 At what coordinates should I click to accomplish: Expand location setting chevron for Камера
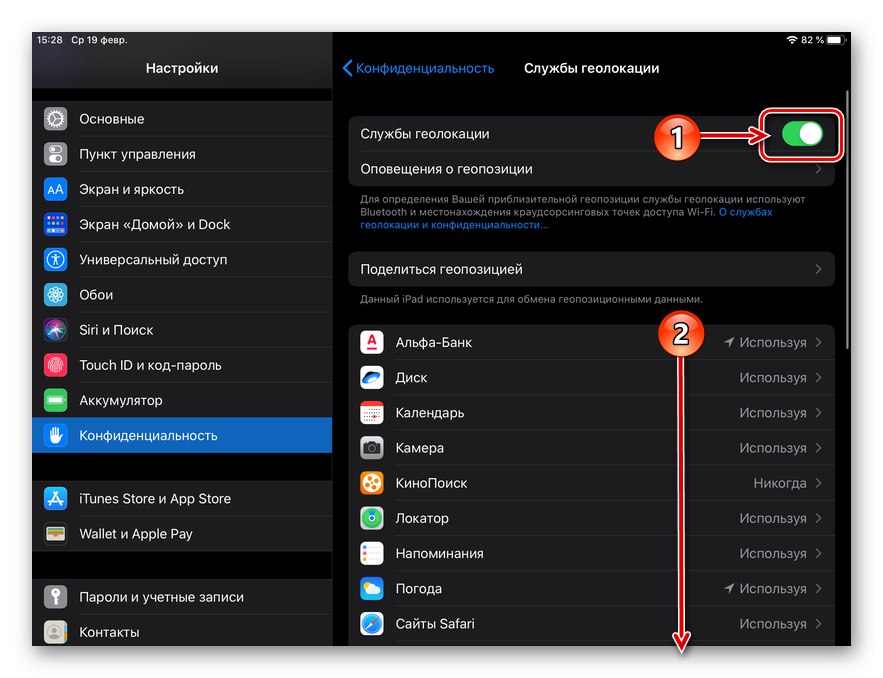818,448
